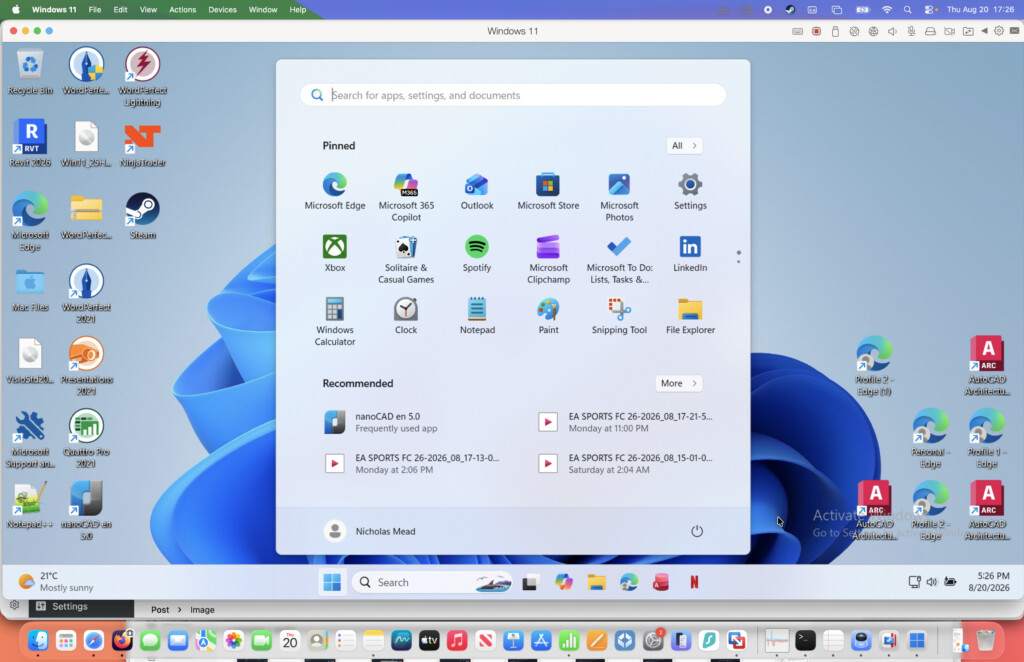Open File Explorer pinned app
Screen dimensions: 1024x662
coord(690,315)
